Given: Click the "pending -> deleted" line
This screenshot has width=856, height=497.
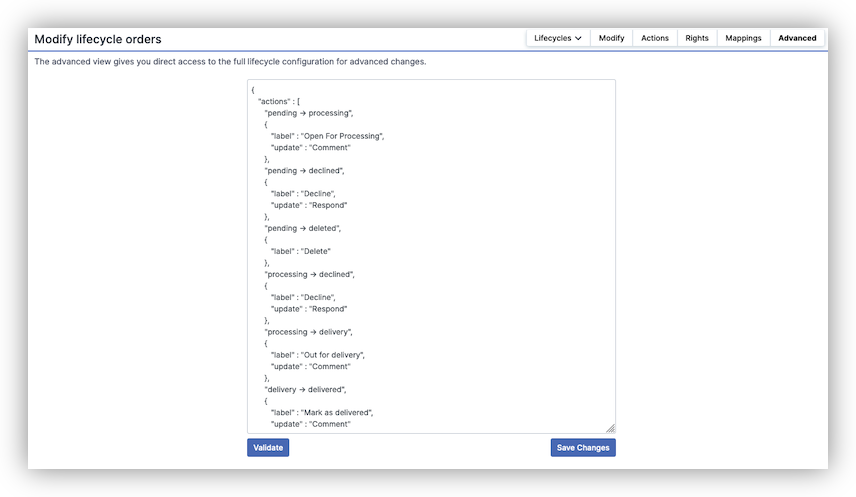Looking at the screenshot, I should click(303, 228).
